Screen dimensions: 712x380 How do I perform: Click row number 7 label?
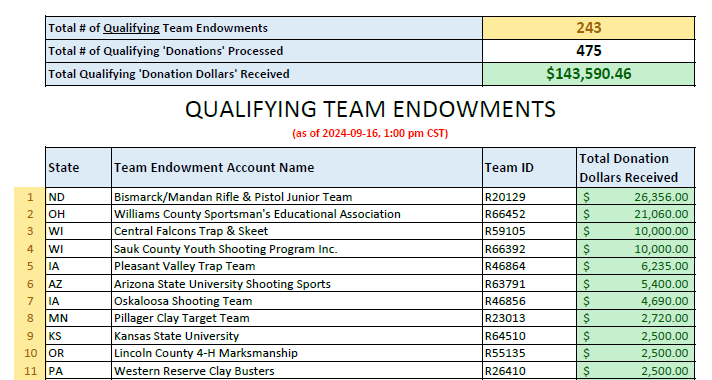tap(30, 301)
